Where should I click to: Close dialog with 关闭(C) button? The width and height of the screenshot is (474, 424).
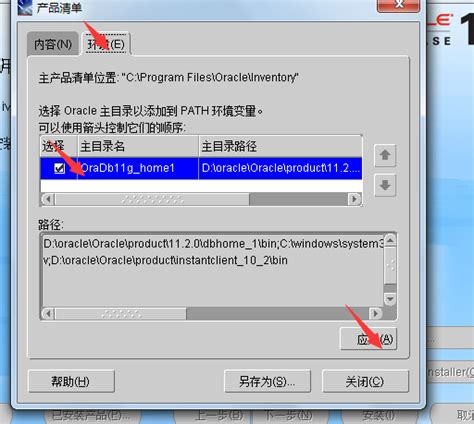tap(365, 381)
